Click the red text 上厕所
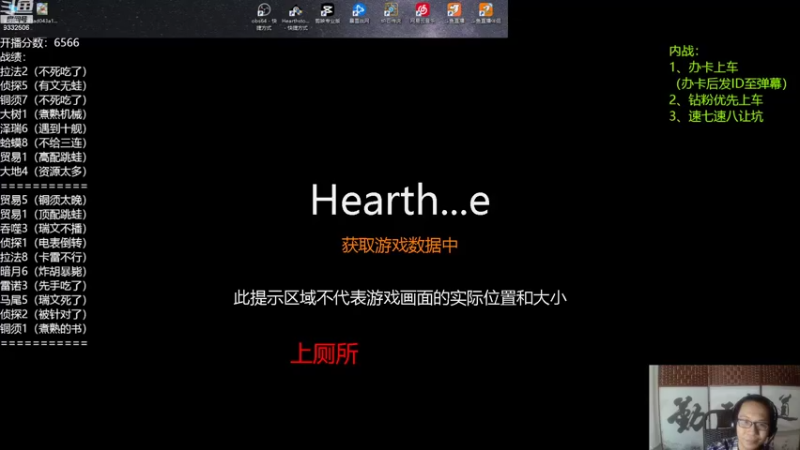 [324, 354]
